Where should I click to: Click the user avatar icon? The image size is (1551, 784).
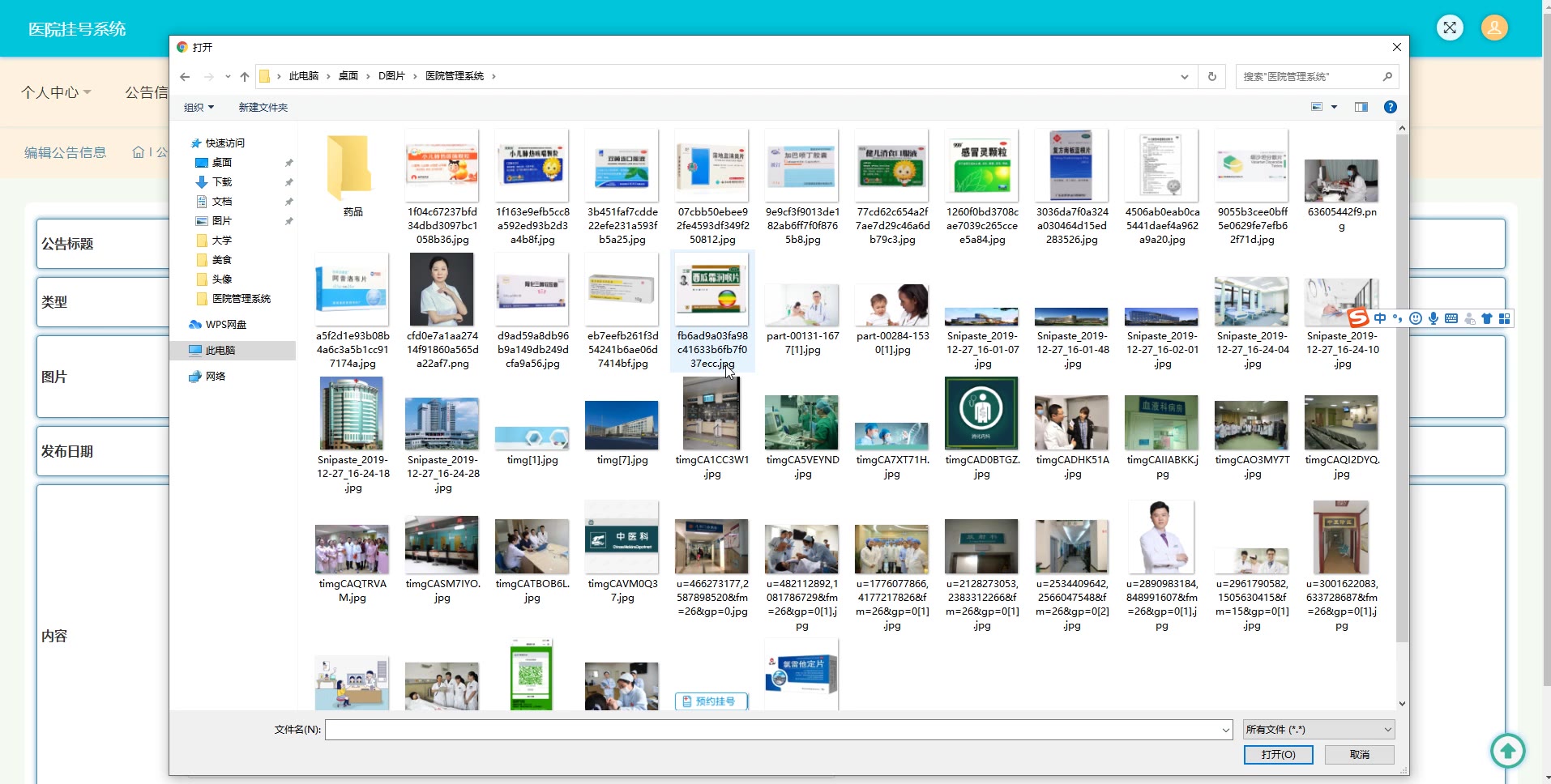pyautogui.click(x=1493, y=28)
